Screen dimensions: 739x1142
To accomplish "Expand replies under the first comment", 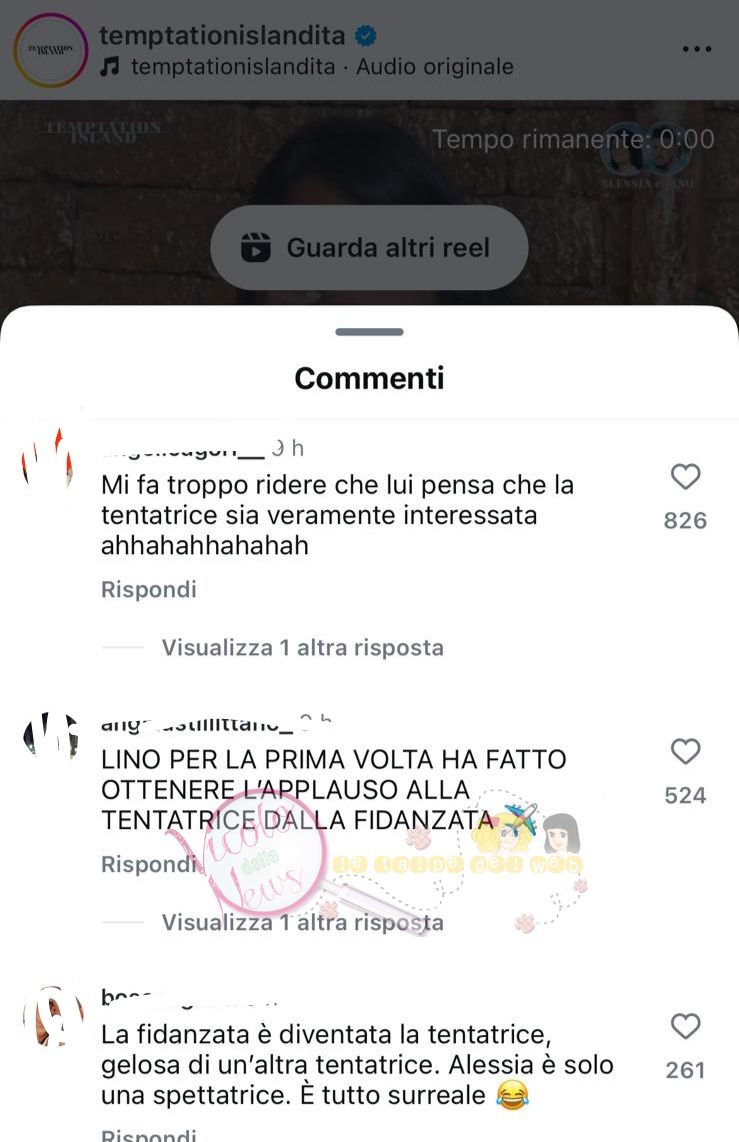I will tap(302, 647).
